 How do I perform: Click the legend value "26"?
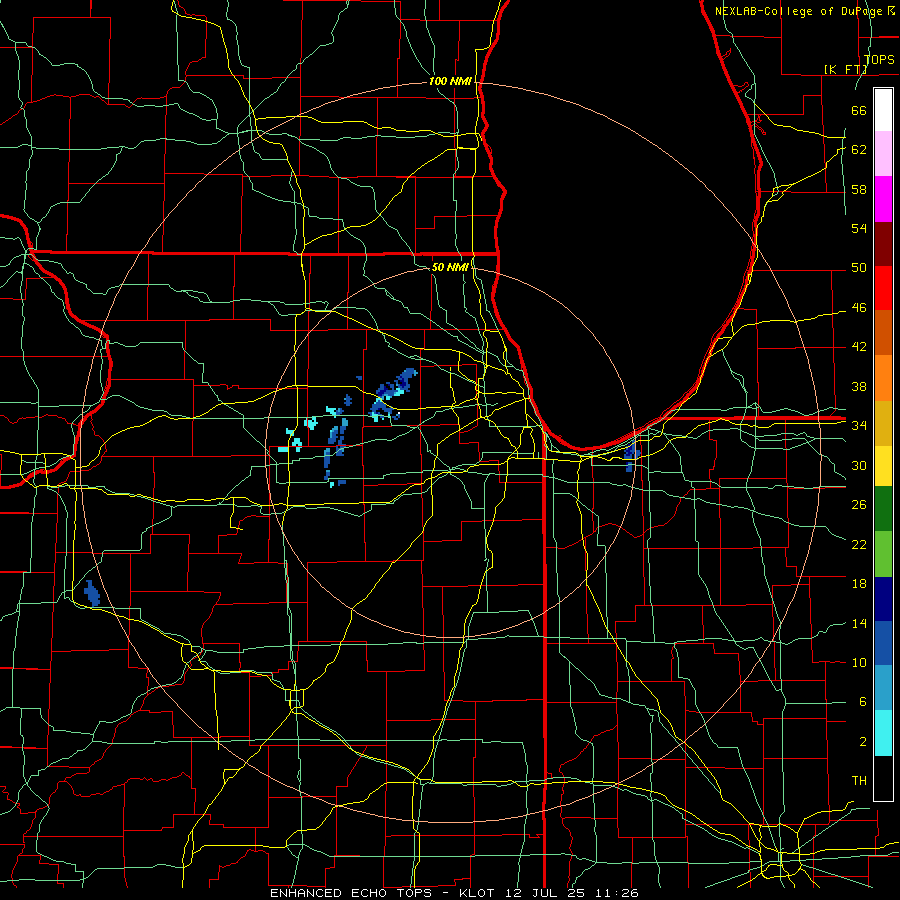859,505
